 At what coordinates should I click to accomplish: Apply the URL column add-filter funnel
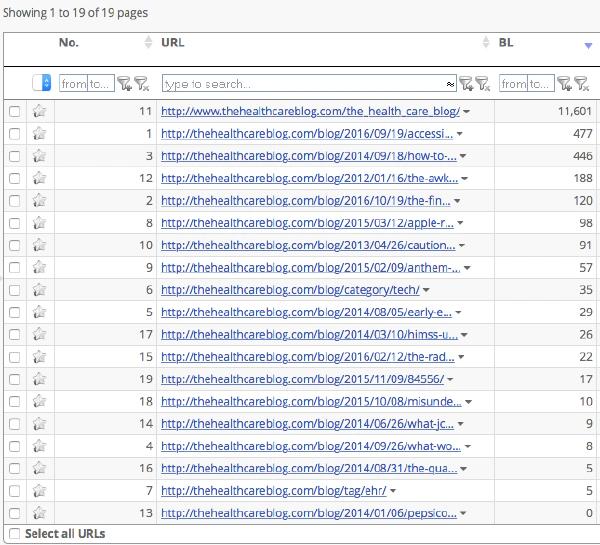pos(466,83)
